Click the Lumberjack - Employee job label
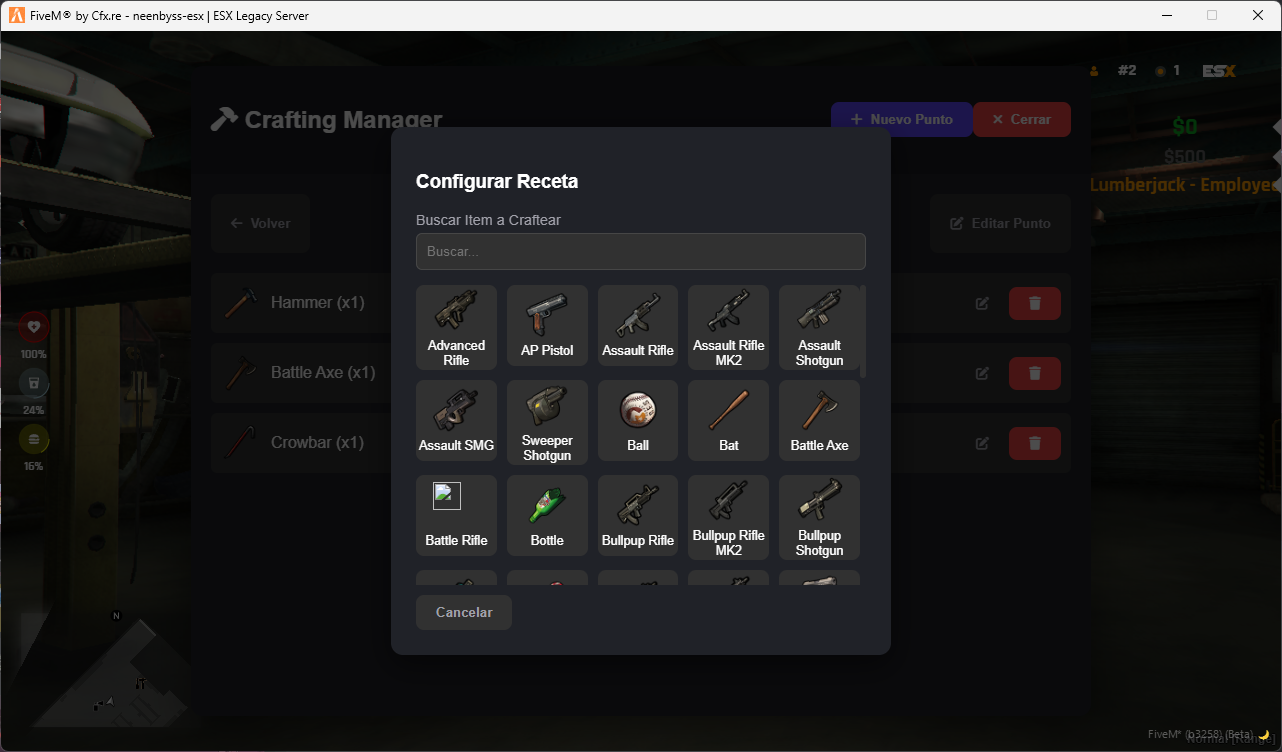 point(1185,185)
